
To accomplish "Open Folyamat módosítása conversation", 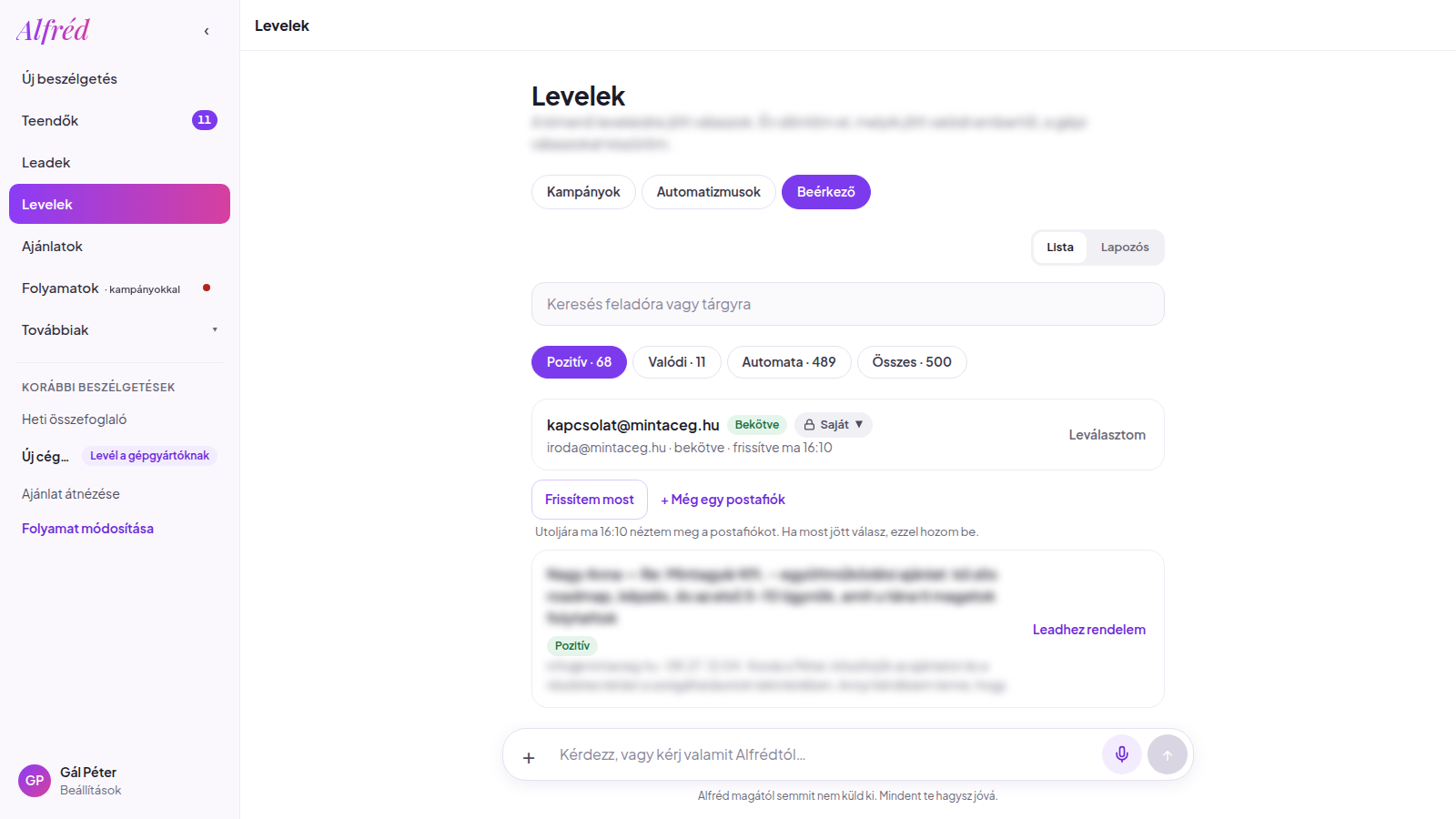I will (x=87, y=529).
